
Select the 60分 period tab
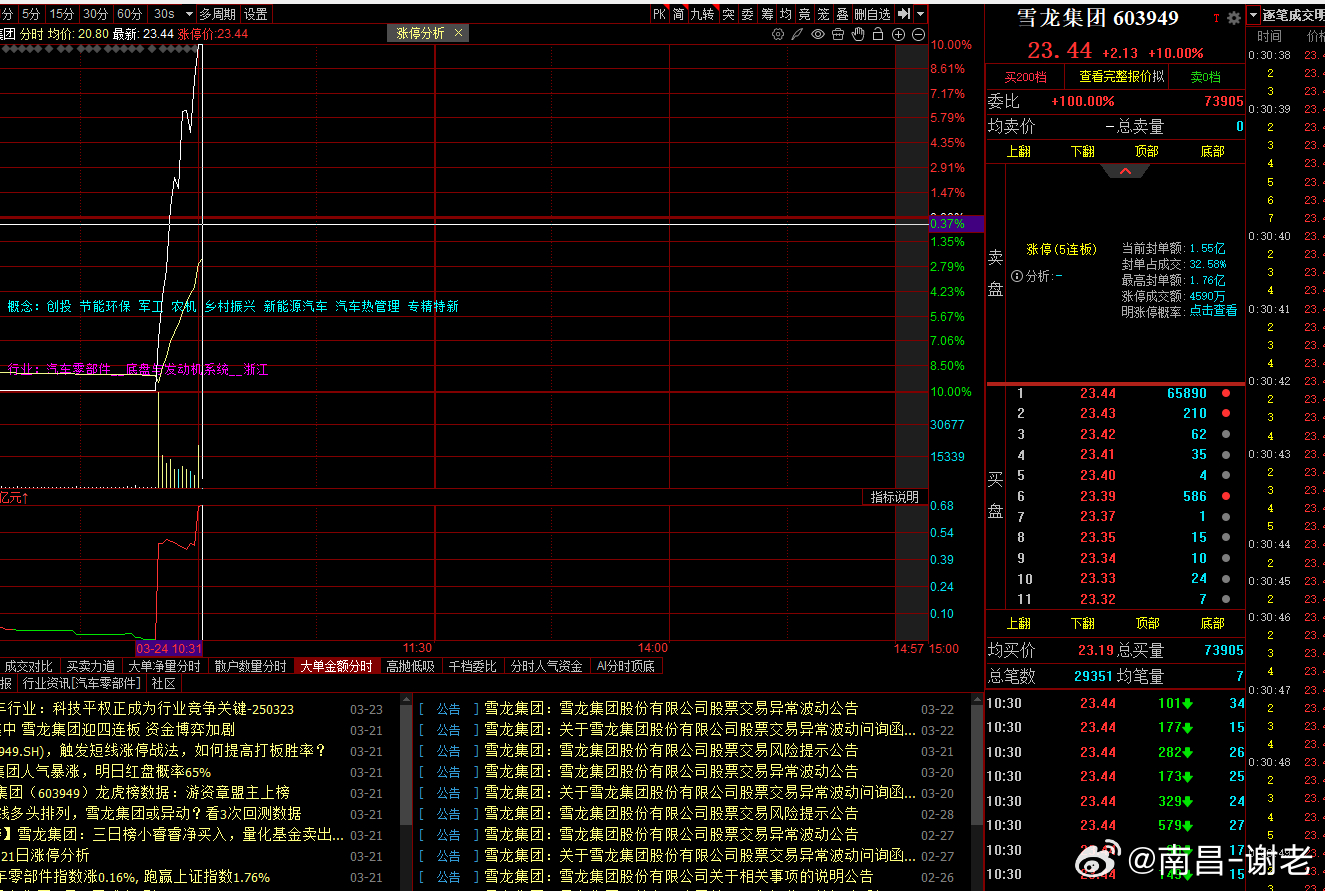(129, 14)
